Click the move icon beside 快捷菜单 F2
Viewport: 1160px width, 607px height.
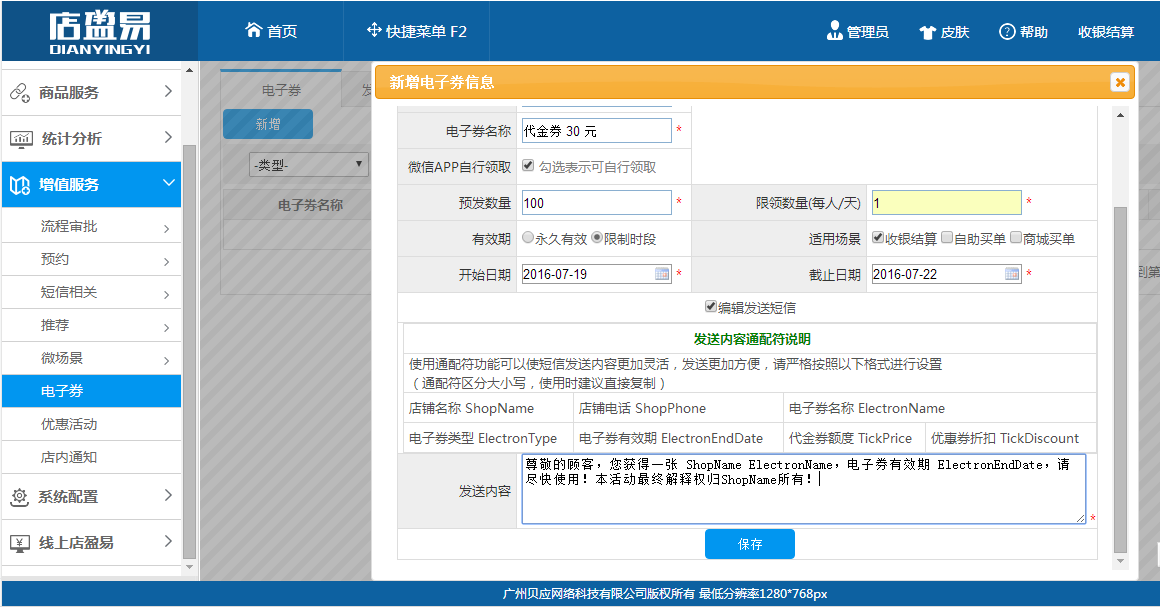374,30
